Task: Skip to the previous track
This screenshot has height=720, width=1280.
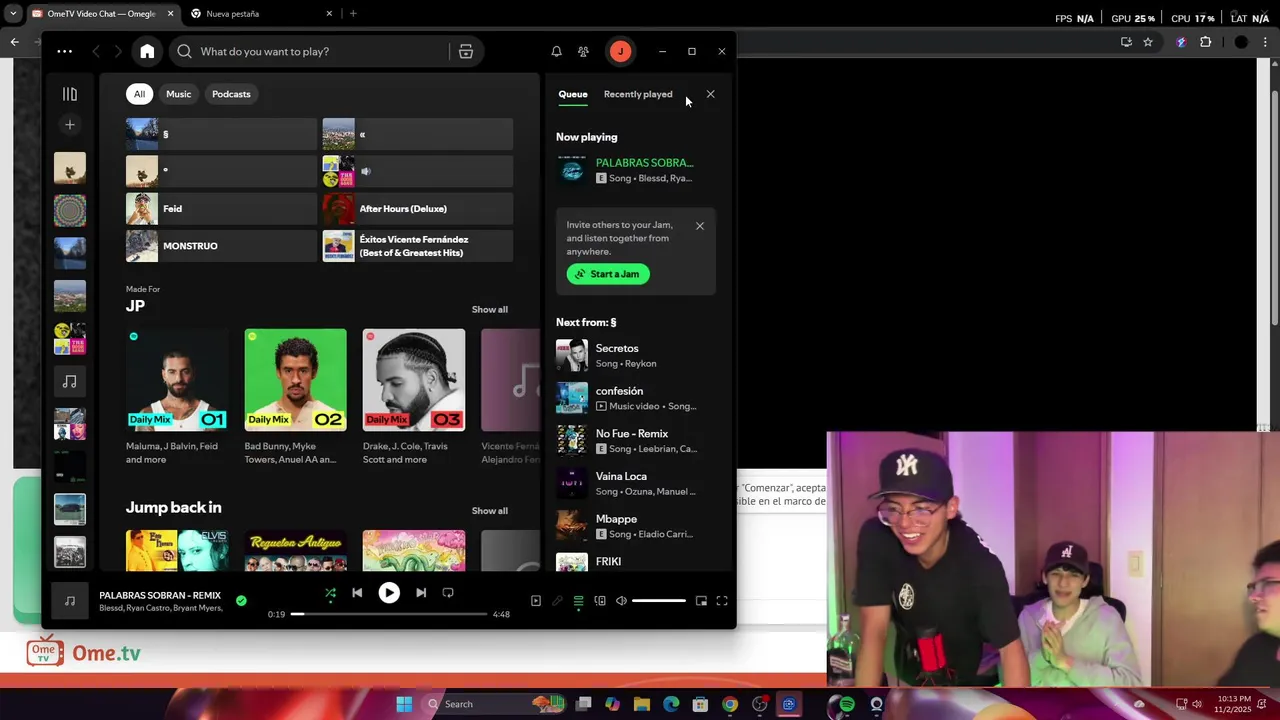Action: pos(357,593)
